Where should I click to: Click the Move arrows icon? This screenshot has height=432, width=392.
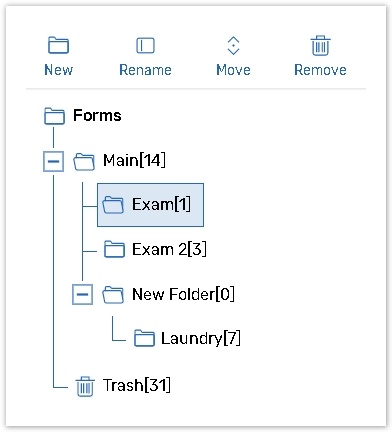(233, 45)
